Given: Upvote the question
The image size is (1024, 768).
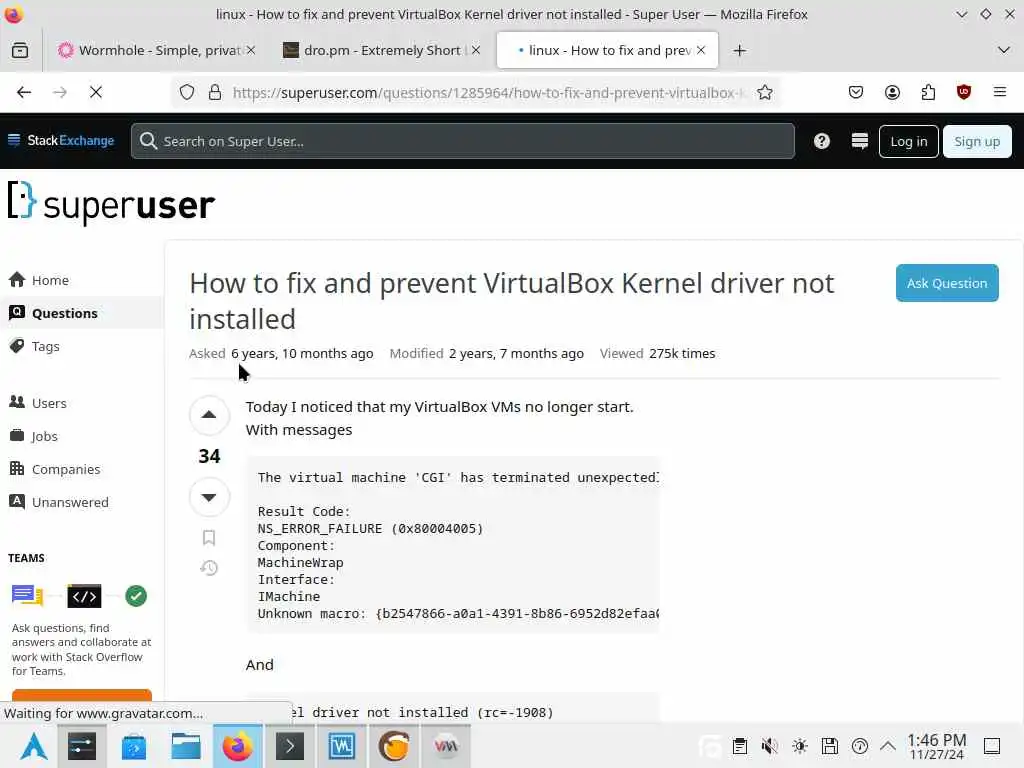Looking at the screenshot, I should 209,415.
